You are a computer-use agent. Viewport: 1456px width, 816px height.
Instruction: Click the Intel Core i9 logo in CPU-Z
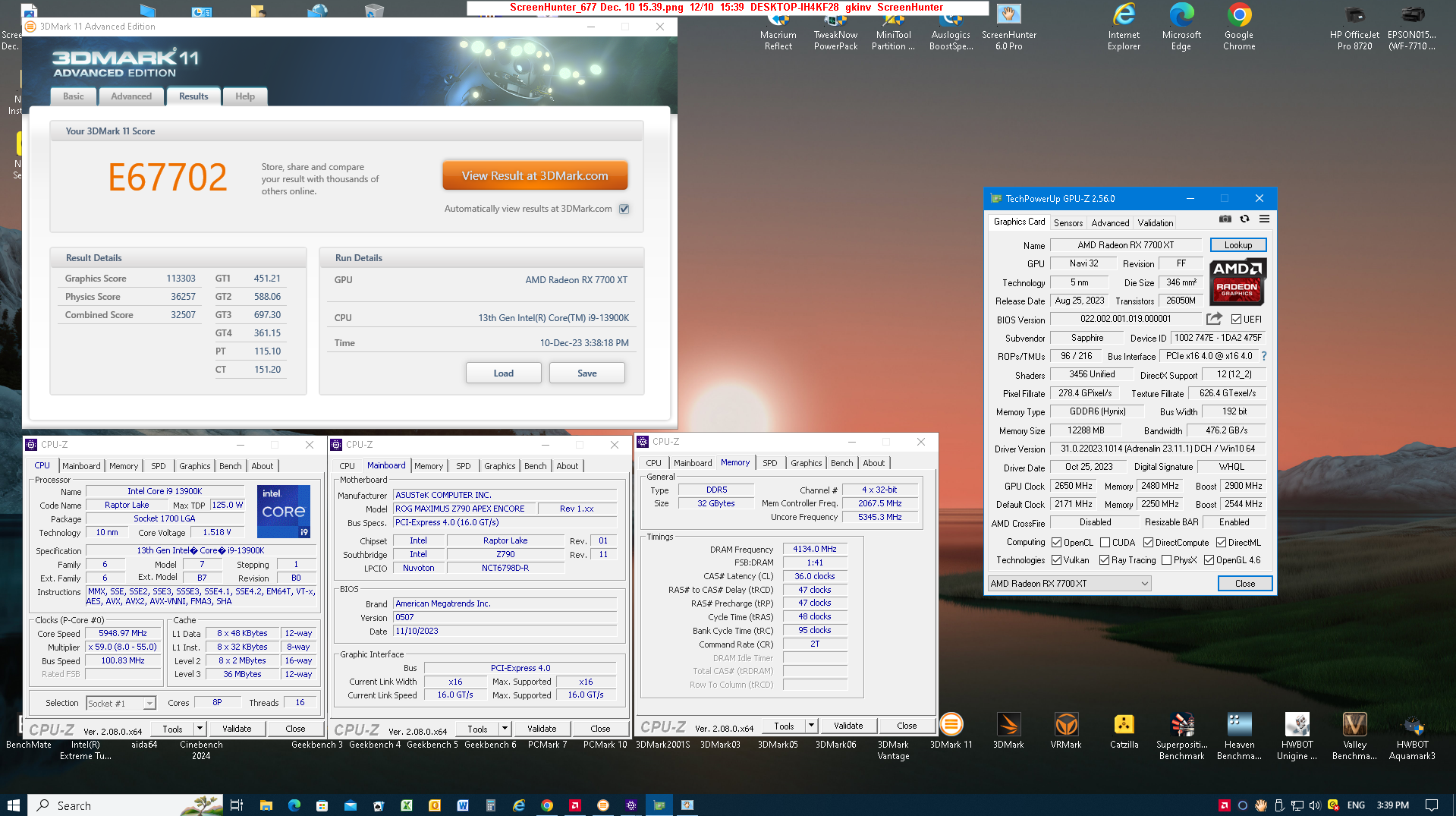coord(284,511)
